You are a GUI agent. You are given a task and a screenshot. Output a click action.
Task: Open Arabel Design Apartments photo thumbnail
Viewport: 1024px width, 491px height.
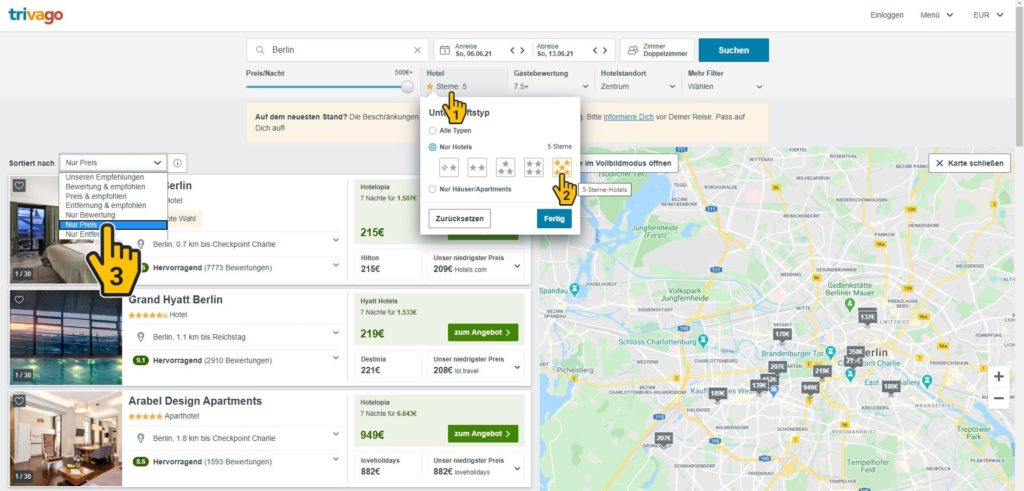point(65,439)
